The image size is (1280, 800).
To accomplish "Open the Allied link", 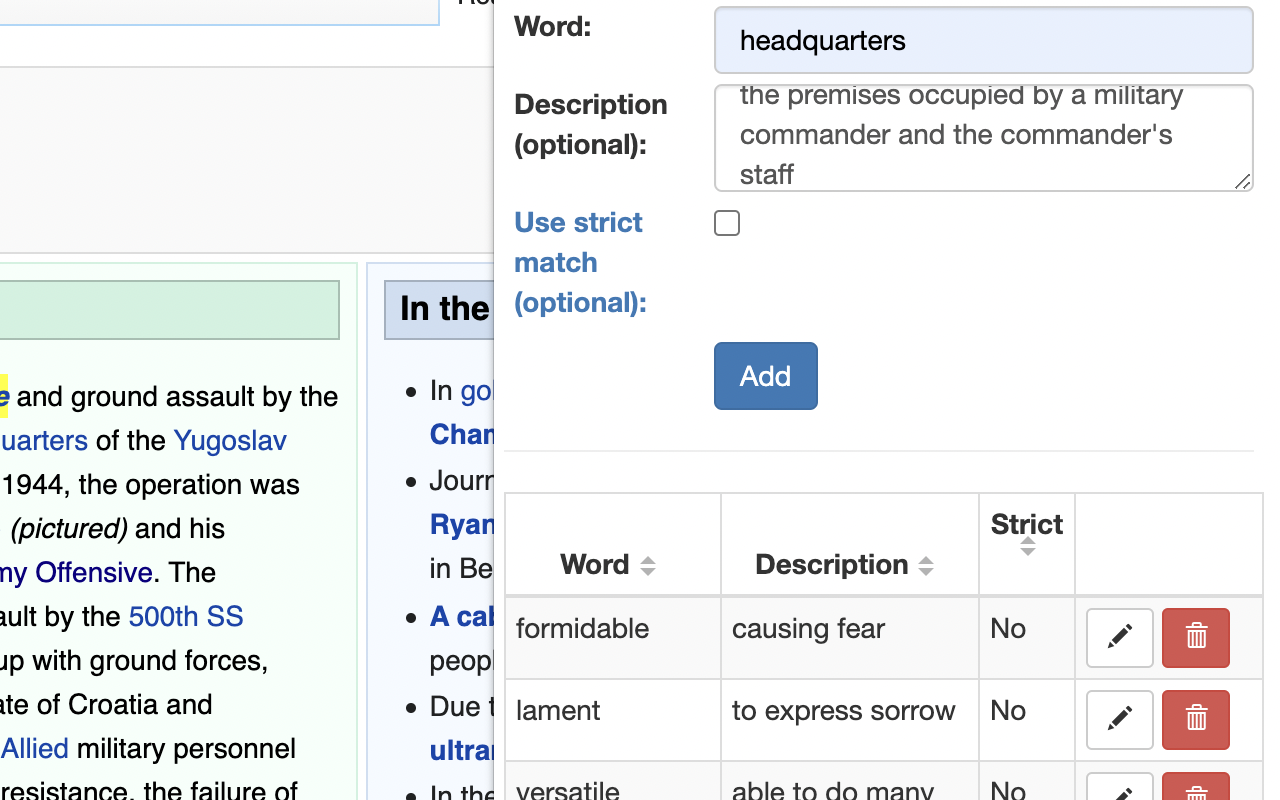I will click(x=35, y=748).
